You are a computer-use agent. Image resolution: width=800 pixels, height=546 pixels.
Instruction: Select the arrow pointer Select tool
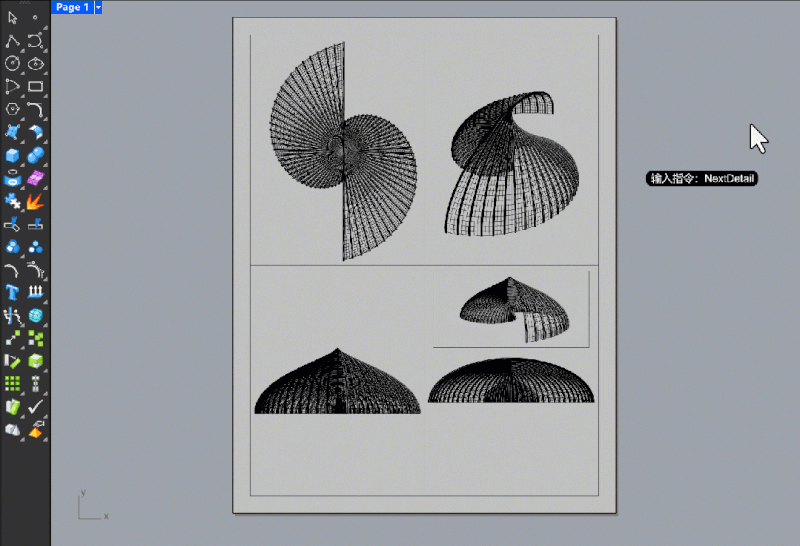coord(13,18)
